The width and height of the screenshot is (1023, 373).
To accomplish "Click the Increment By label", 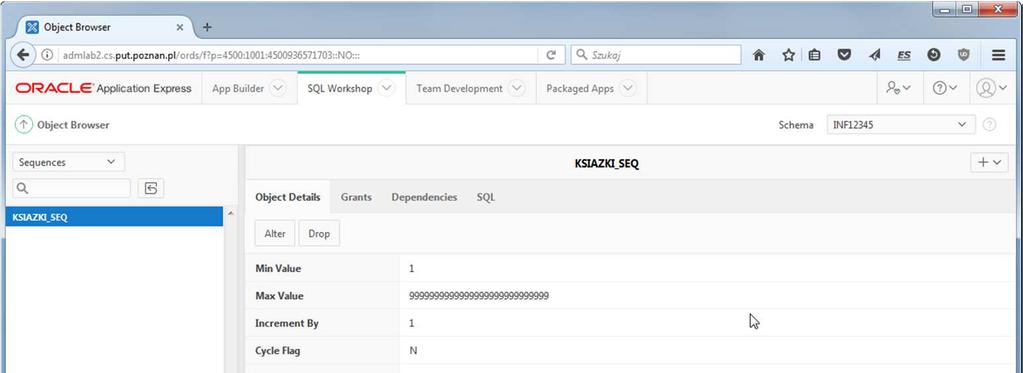I will pos(287,323).
